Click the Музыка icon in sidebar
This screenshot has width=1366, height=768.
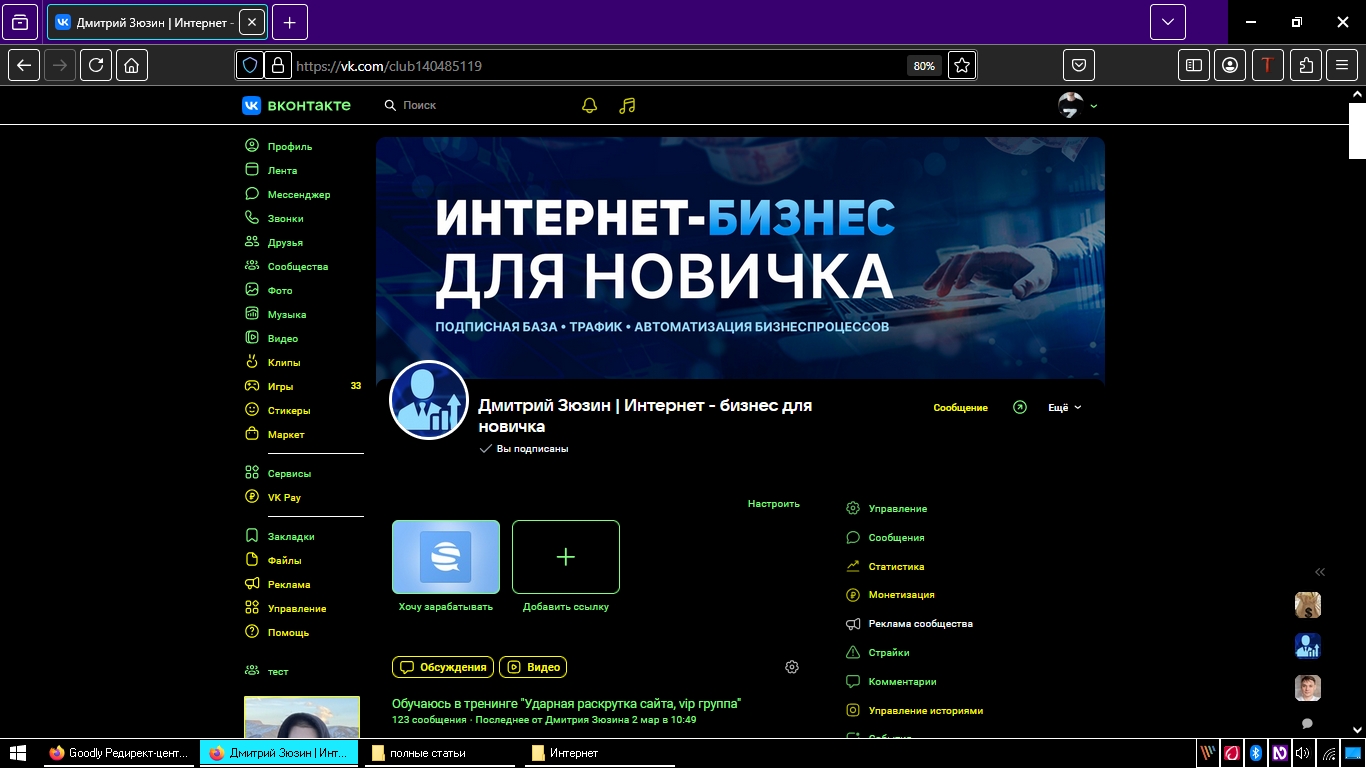pyautogui.click(x=252, y=314)
